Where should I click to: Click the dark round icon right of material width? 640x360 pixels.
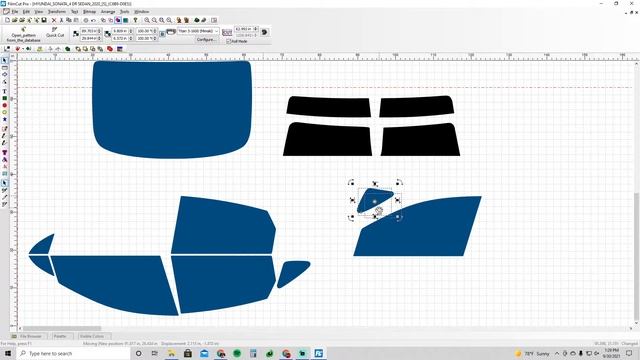pos(264,32)
